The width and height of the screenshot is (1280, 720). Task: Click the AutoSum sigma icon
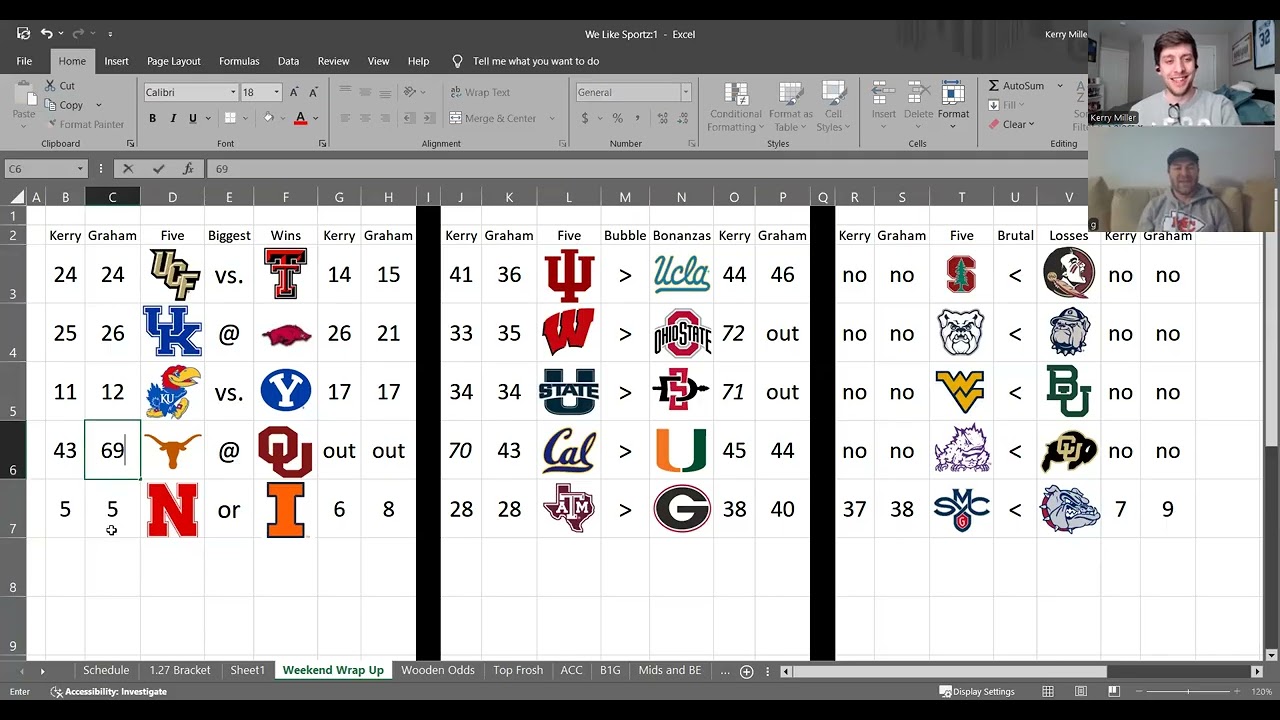tap(994, 86)
